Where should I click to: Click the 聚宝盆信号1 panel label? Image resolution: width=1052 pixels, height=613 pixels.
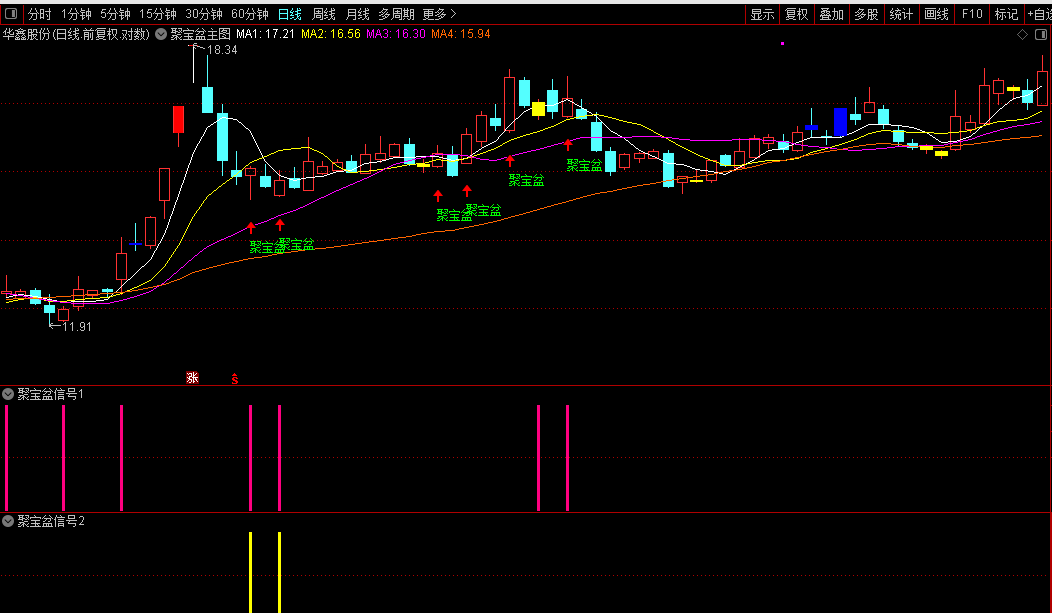click(50, 394)
